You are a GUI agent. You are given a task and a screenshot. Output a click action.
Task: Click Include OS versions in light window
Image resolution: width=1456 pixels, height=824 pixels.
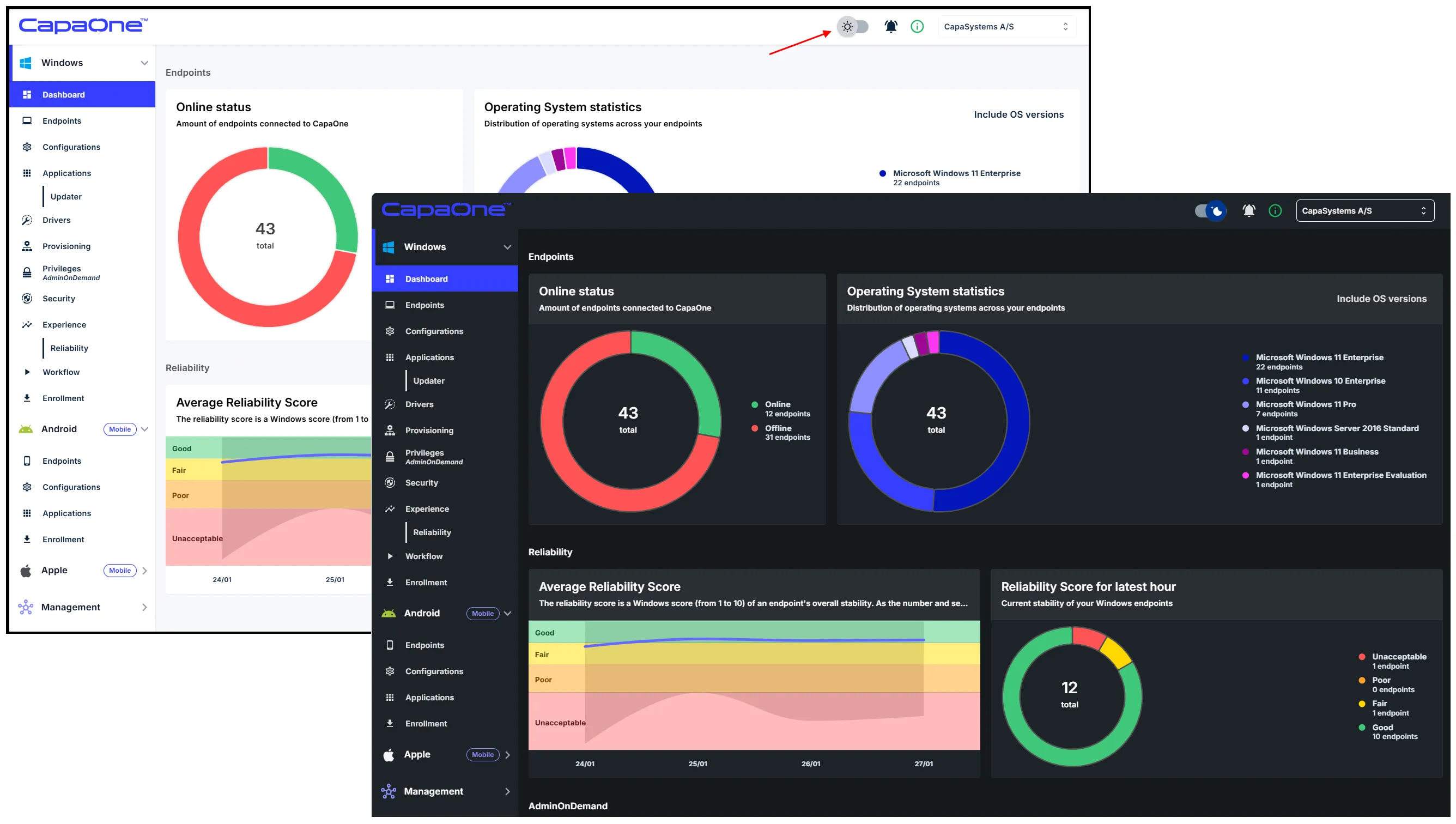(1018, 114)
